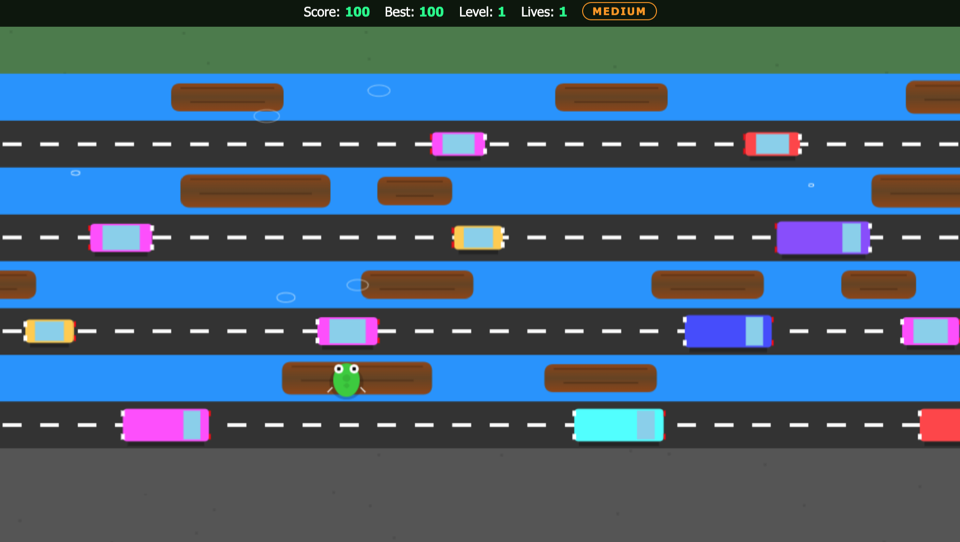Click the short log next to the longest log
This screenshot has height=542, width=960.
[414, 191]
